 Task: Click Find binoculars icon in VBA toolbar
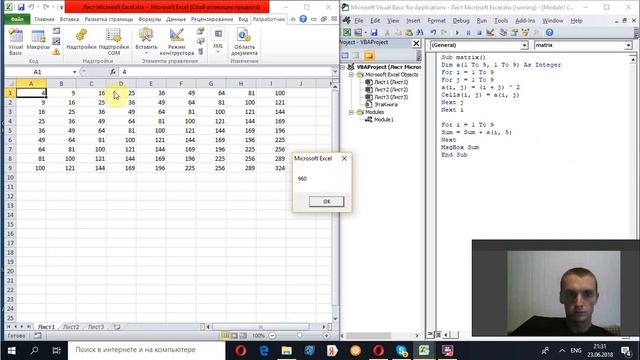point(420,32)
